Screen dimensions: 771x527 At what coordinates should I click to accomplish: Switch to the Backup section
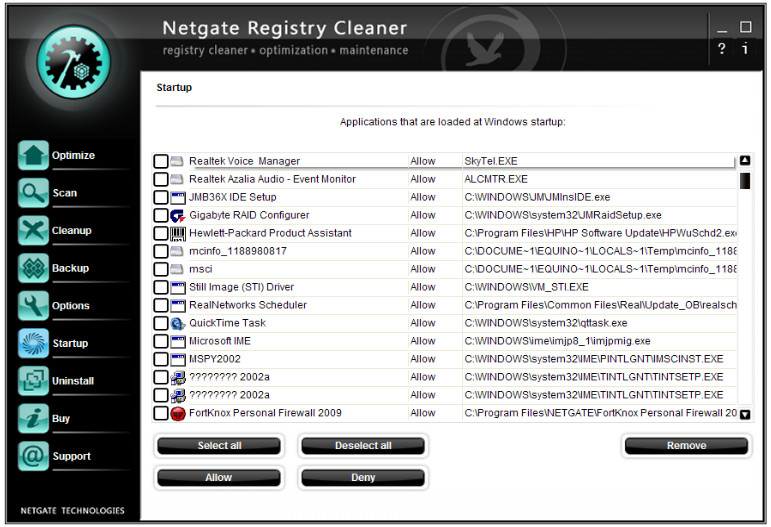[70, 268]
